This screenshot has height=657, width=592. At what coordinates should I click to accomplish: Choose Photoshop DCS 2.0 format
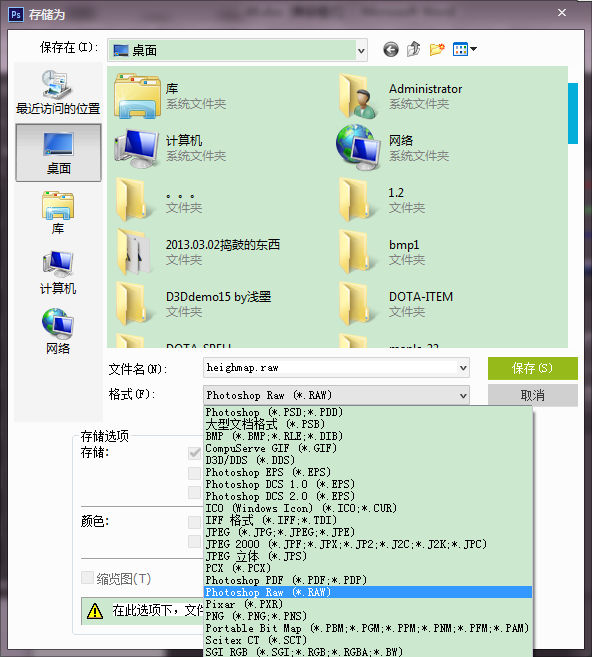[368, 497]
